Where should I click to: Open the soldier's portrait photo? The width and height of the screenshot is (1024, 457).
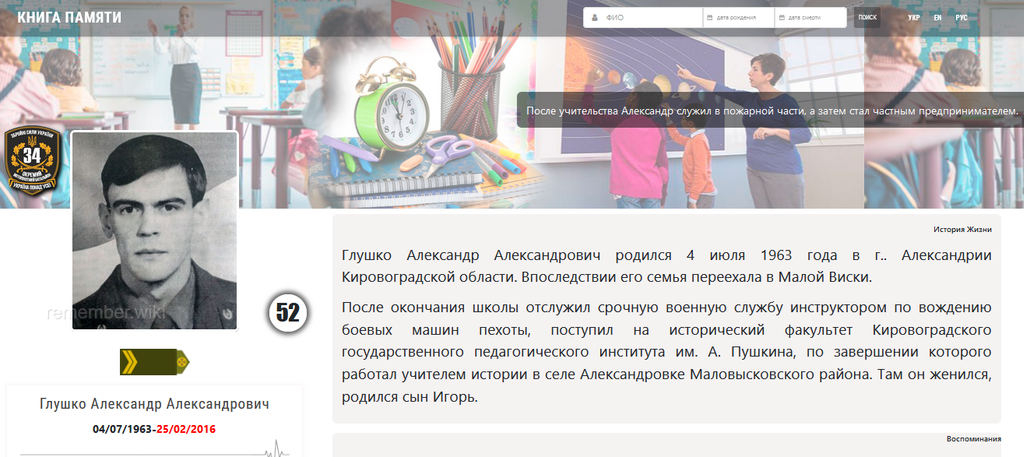(x=154, y=230)
